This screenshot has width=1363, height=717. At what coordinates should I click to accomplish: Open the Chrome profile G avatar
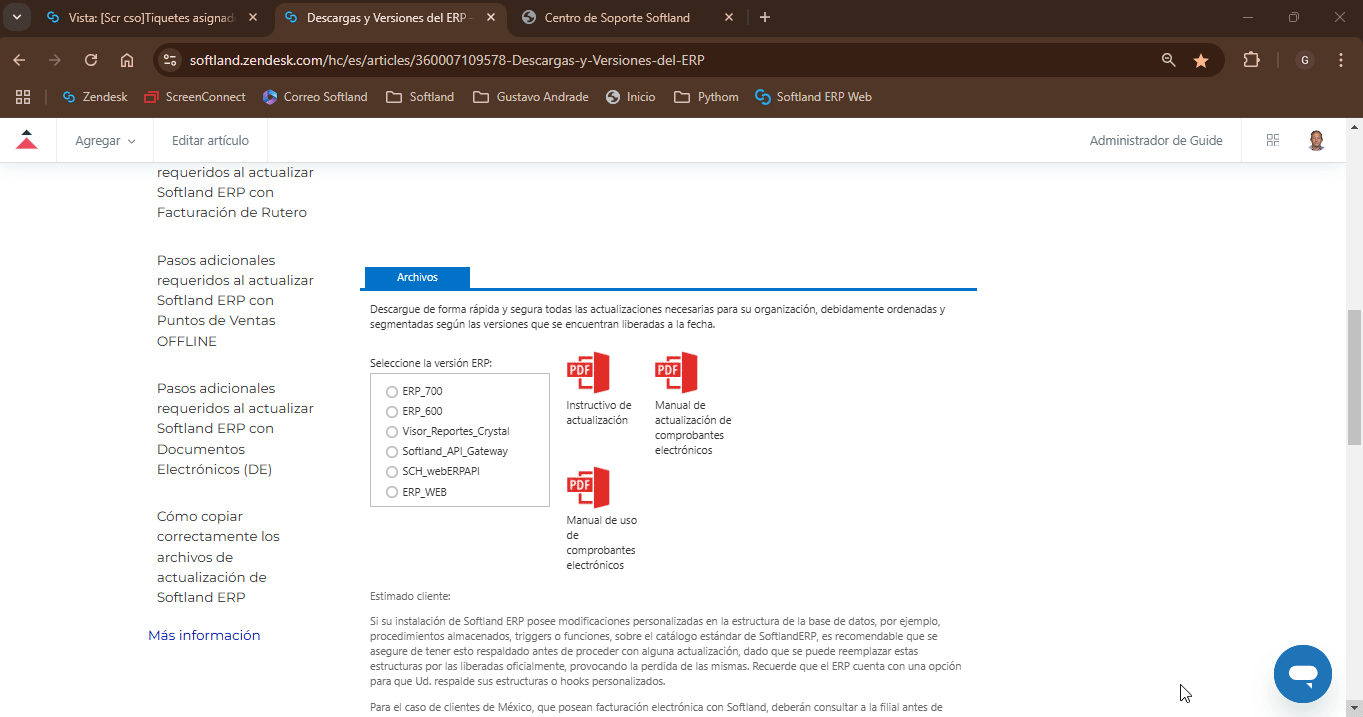(x=1304, y=60)
